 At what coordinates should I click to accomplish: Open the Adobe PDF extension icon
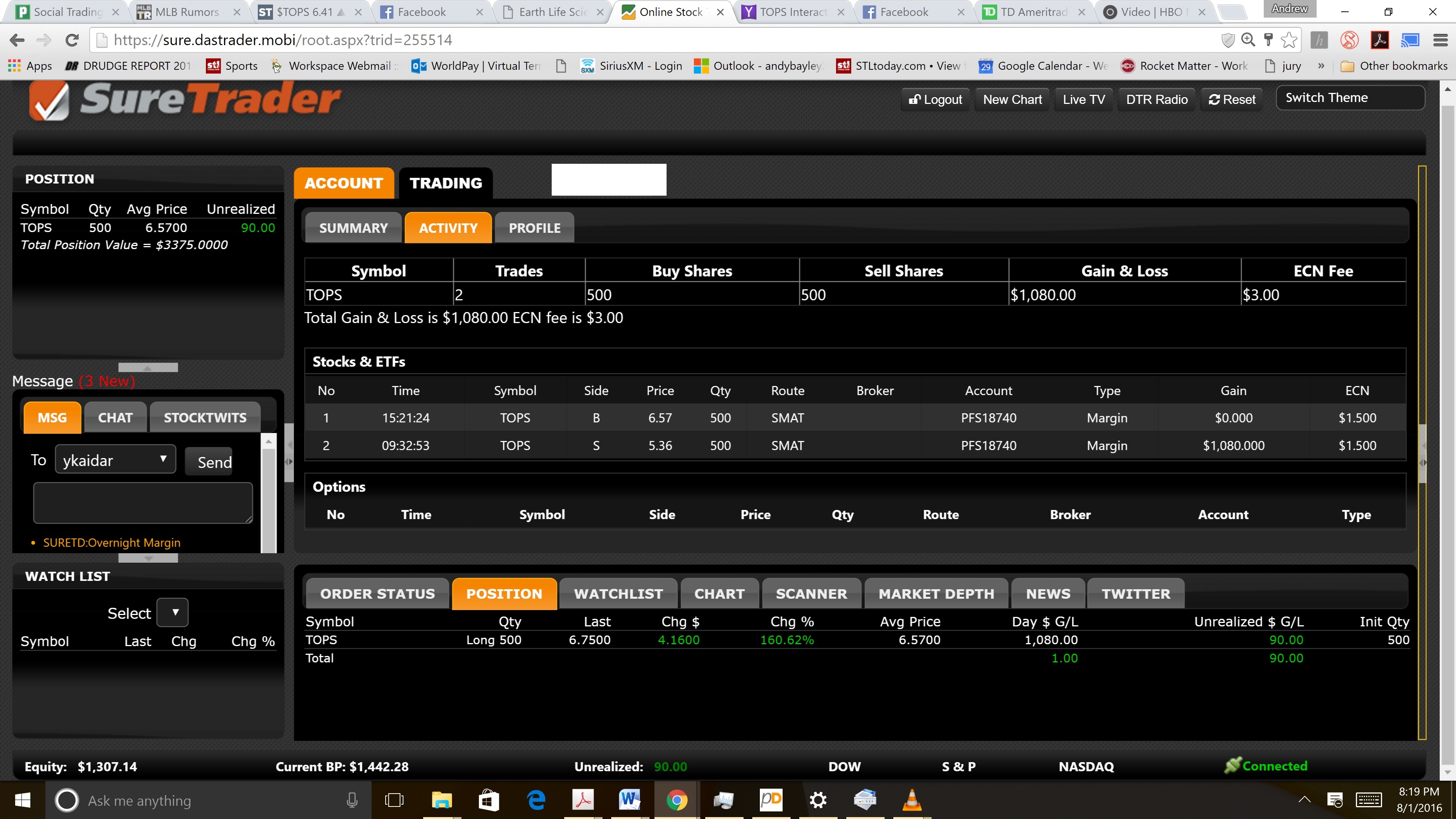click(1380, 40)
